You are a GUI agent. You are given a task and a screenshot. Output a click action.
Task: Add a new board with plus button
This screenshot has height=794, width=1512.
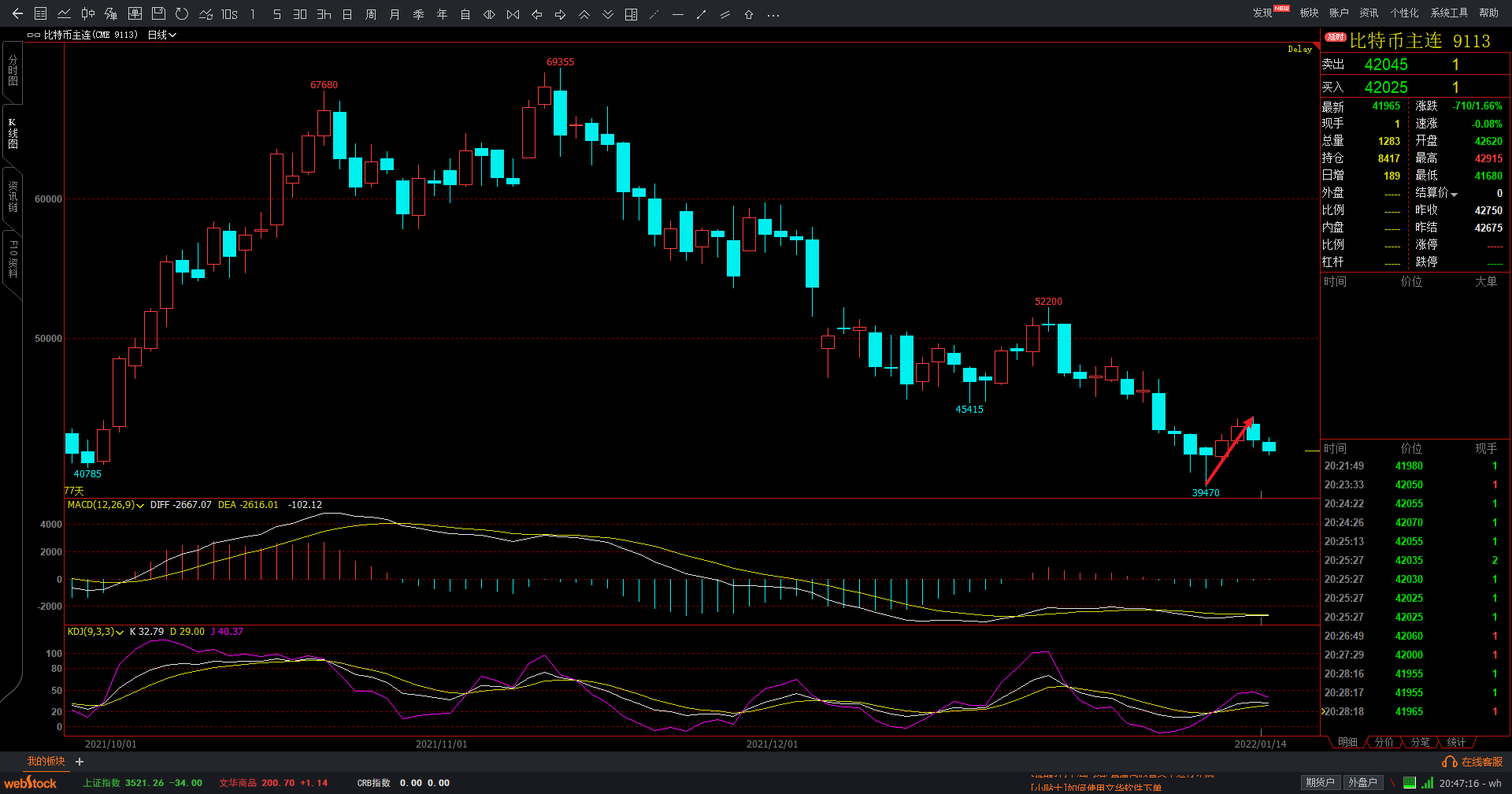[x=80, y=762]
